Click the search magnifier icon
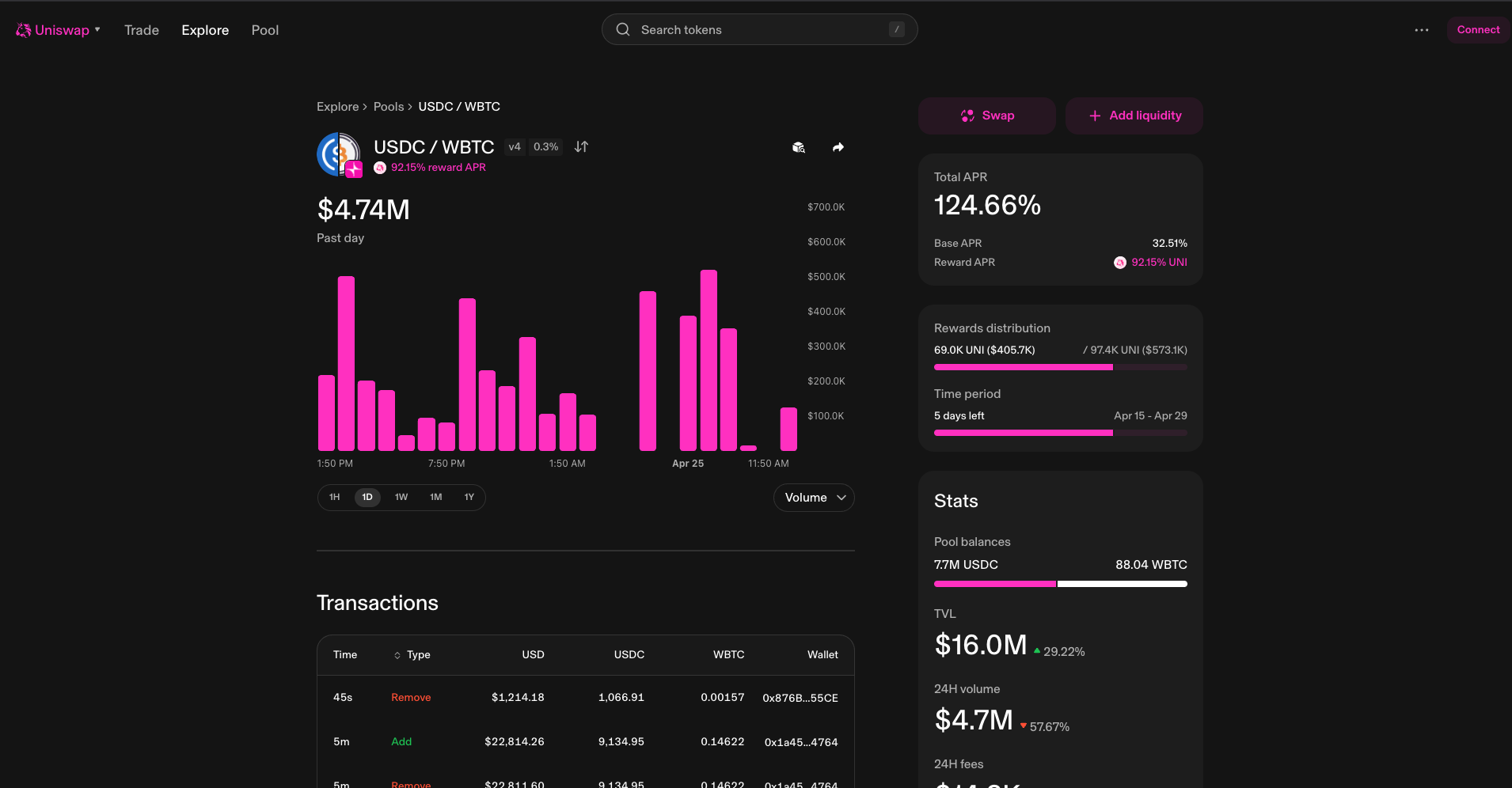The width and height of the screenshot is (1512, 788). pos(623,29)
